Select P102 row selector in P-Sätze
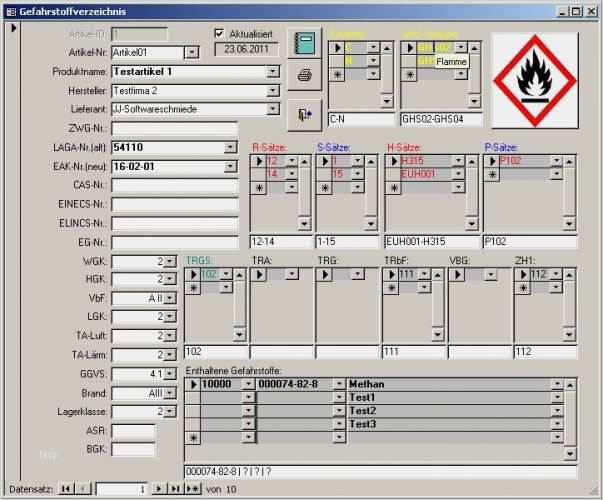 click(x=492, y=161)
